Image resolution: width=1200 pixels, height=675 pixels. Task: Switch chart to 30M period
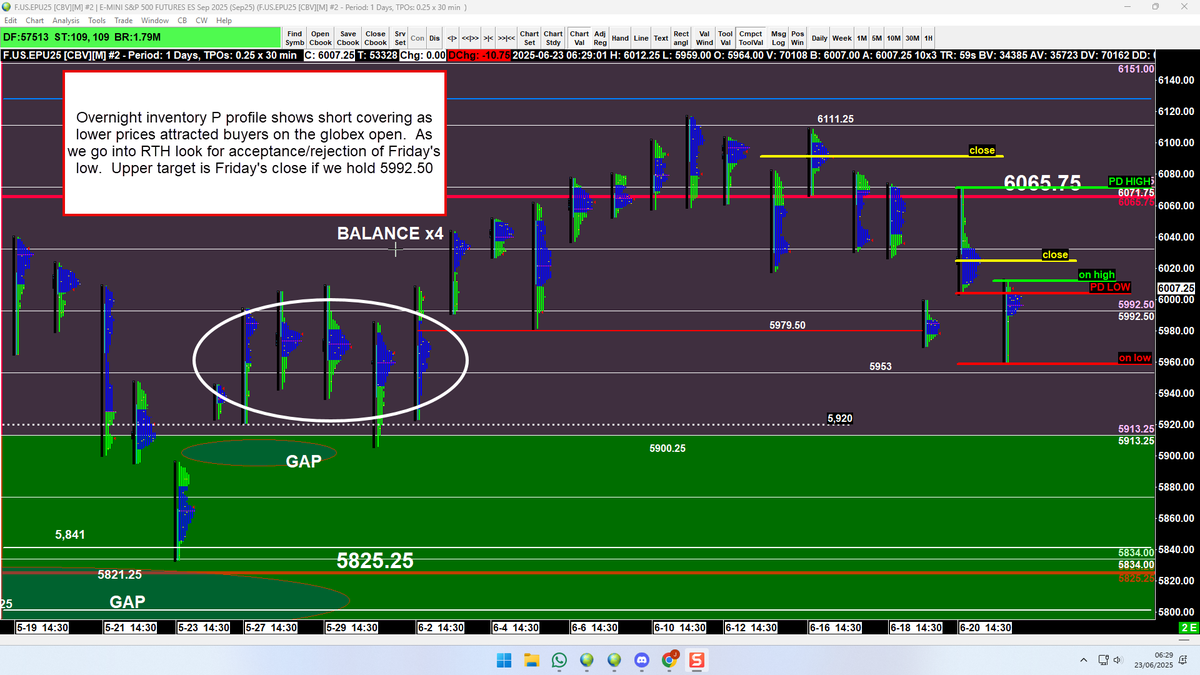(913, 38)
